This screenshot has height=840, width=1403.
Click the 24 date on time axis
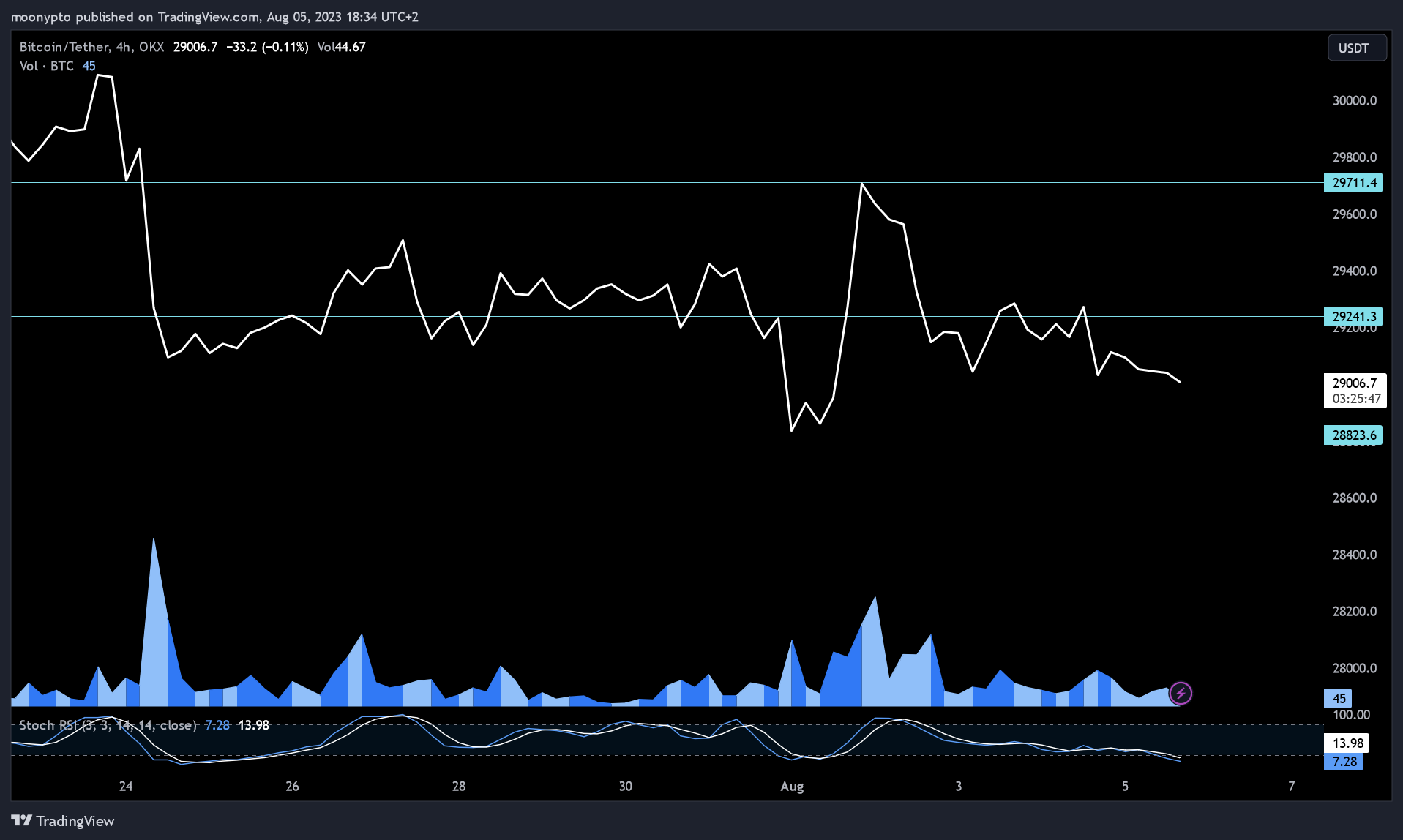126,787
